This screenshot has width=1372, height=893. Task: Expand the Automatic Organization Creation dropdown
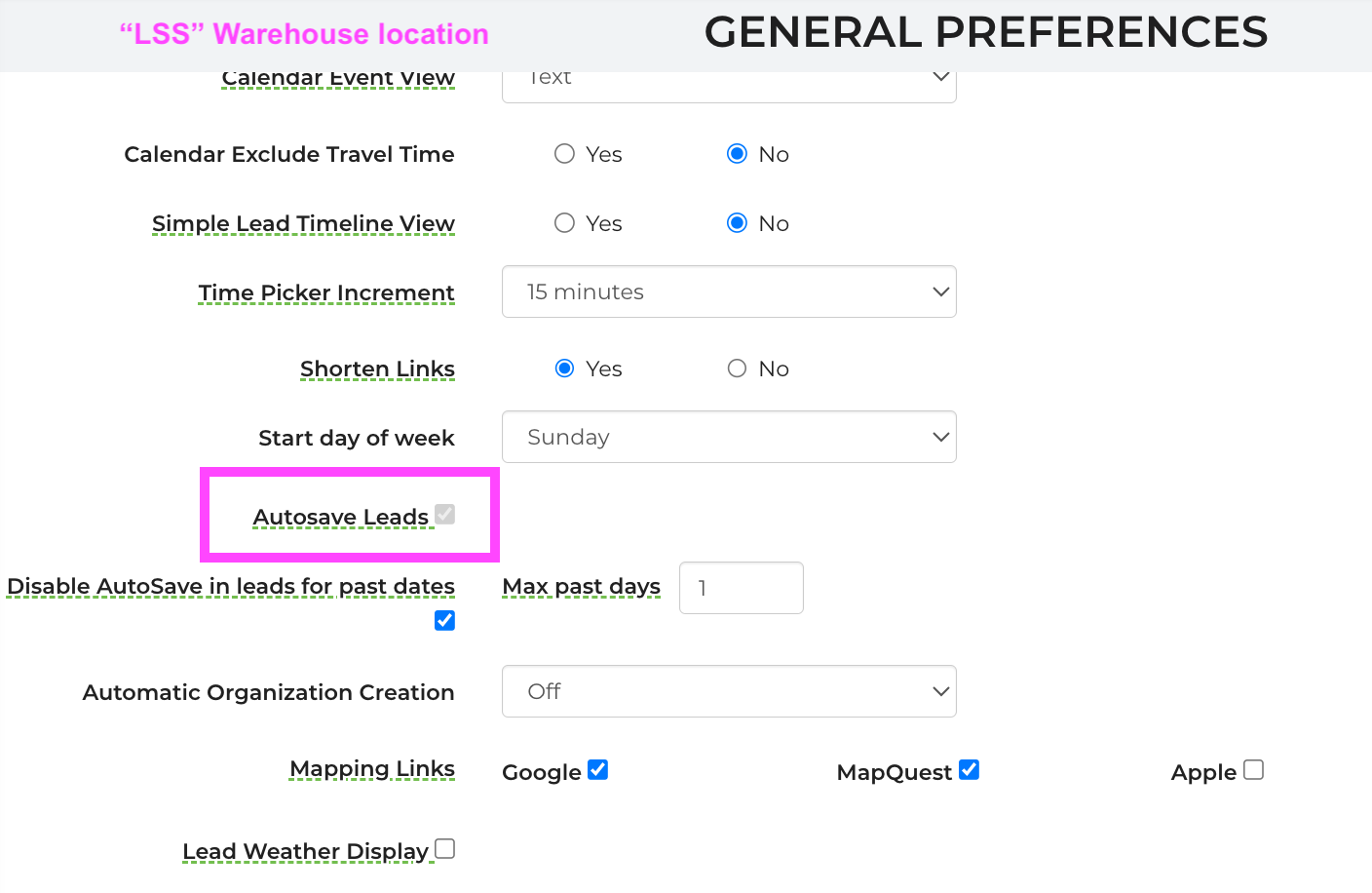[729, 691]
